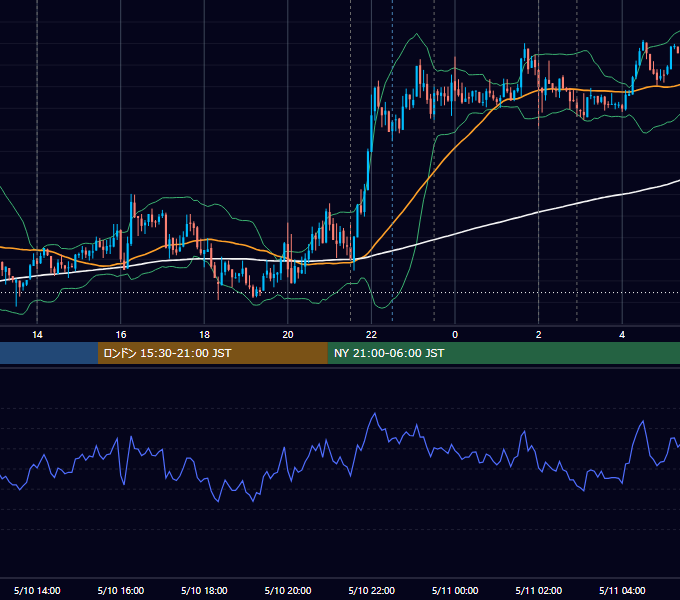Click the 5/10 22:00 date label
This screenshot has height=600, width=680.
tap(372, 590)
